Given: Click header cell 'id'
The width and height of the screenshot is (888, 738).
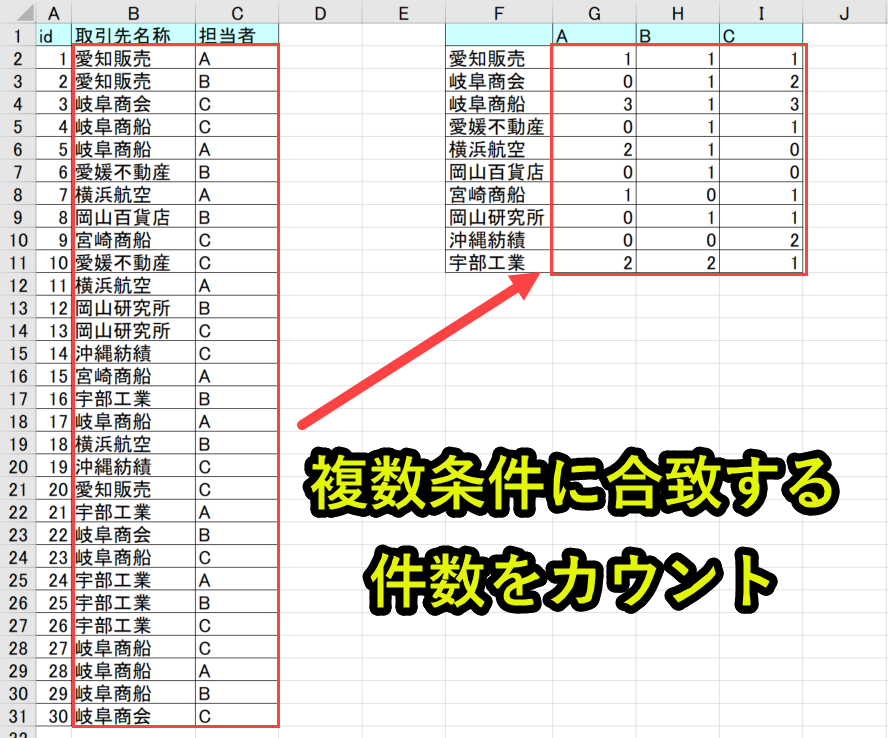Looking at the screenshot, I should pos(54,35).
